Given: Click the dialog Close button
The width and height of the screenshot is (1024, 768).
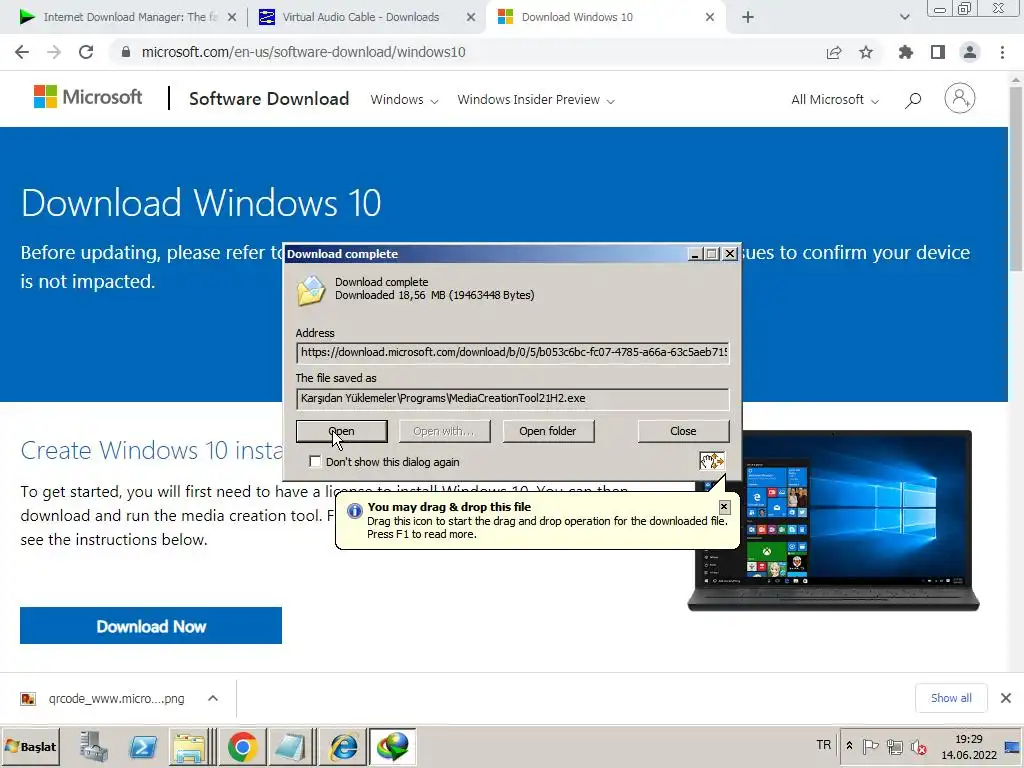Looking at the screenshot, I should [x=683, y=431].
